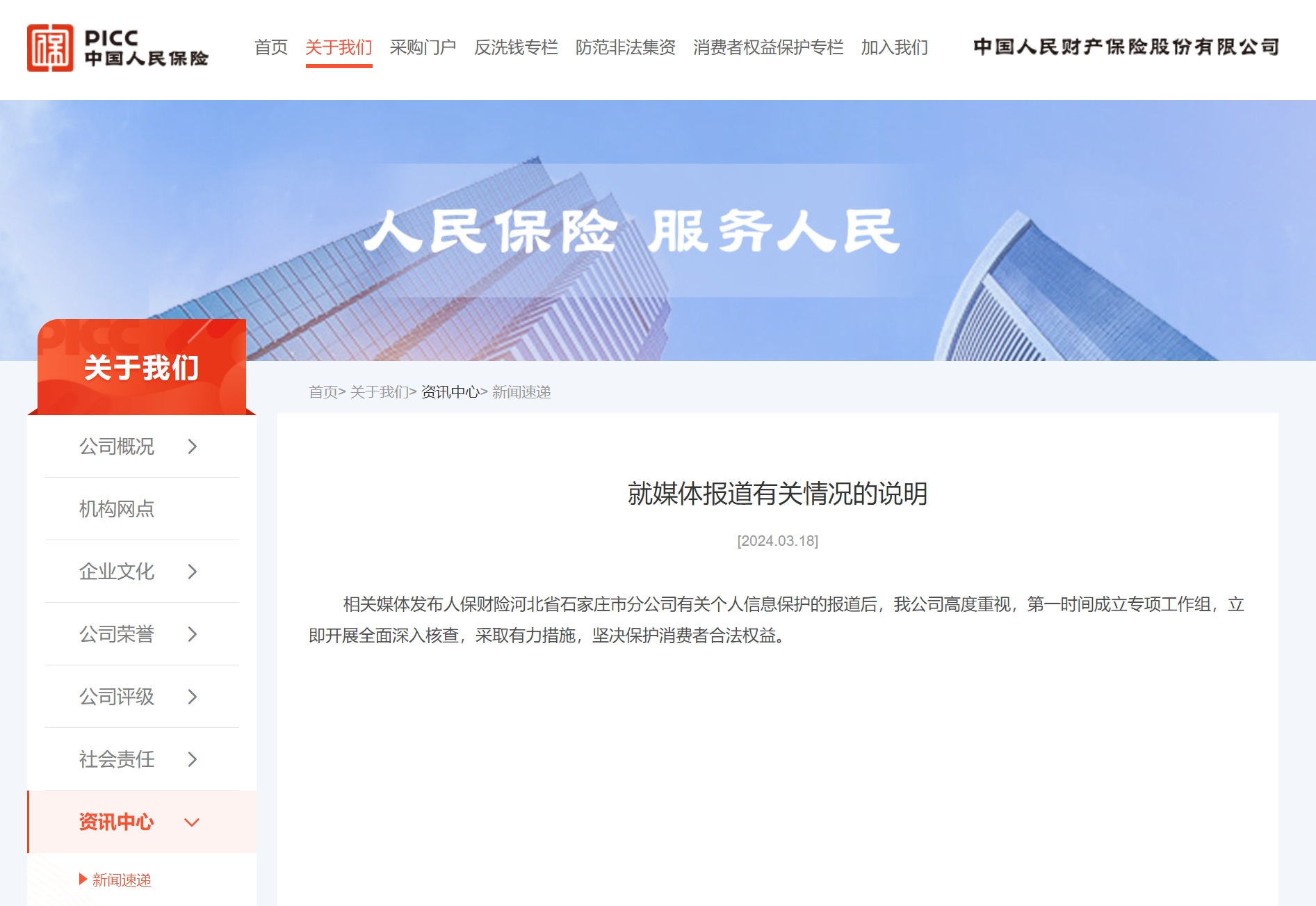Open the 首页 navigation item
The height and width of the screenshot is (906, 1316).
[271, 47]
